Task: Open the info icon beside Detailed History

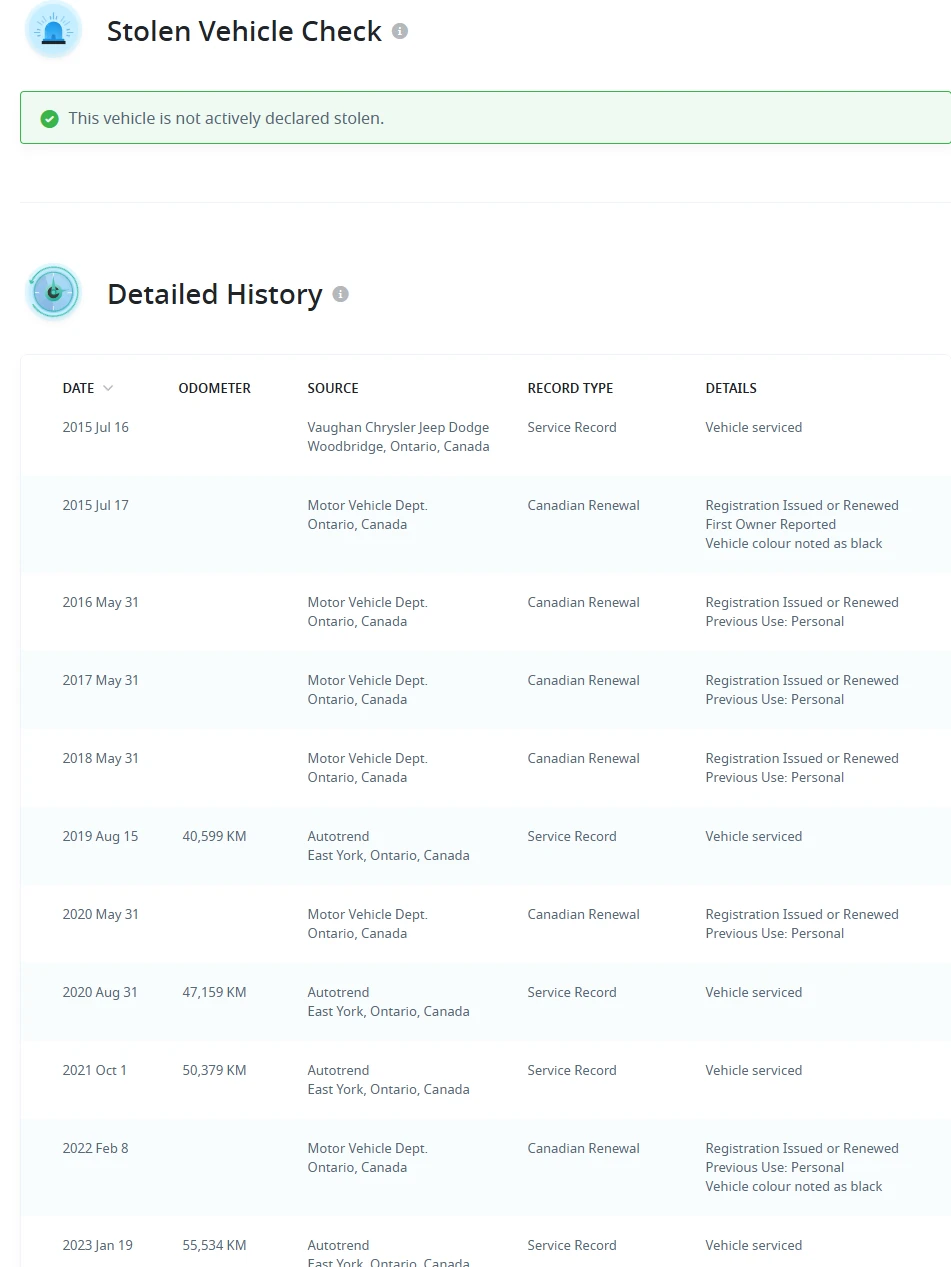Action: (x=340, y=294)
